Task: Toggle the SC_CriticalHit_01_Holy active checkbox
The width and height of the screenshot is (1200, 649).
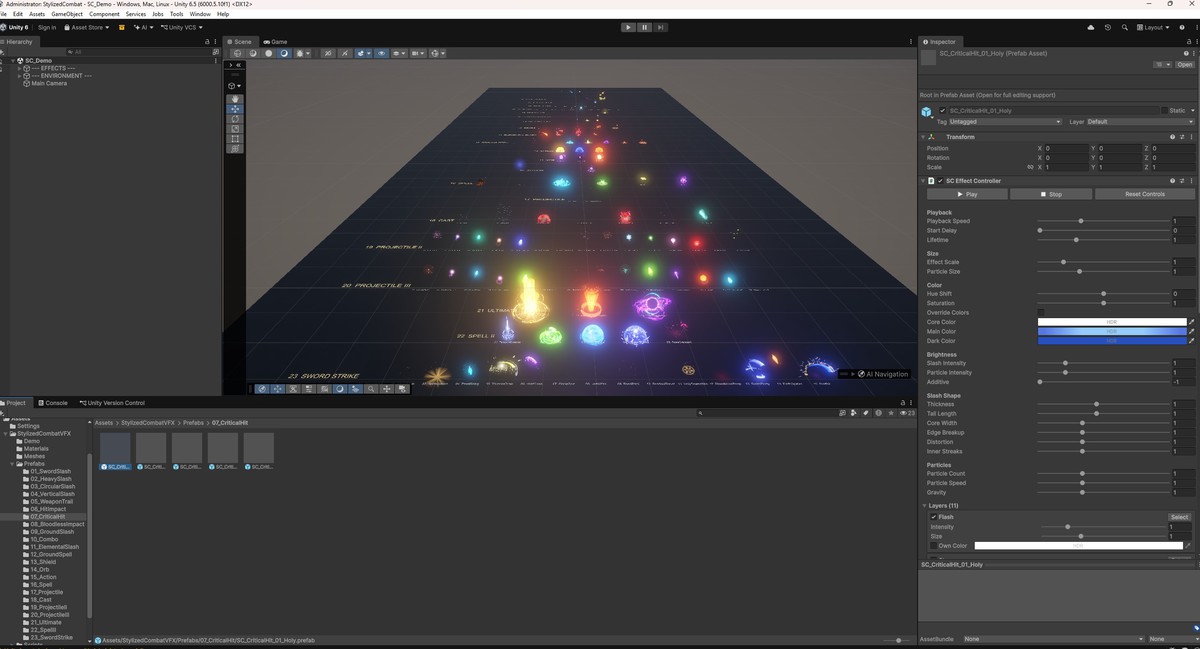Action: coord(942,111)
